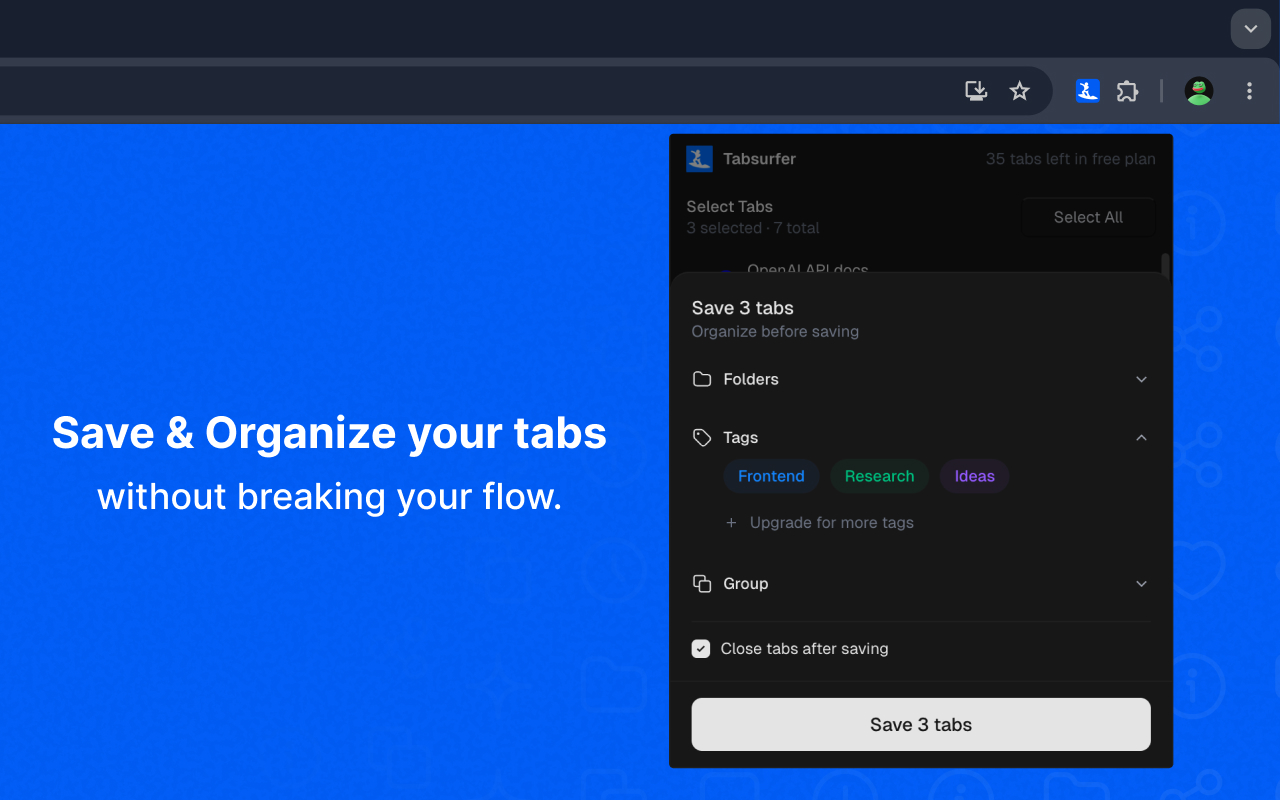Click the Tabsurfer title text
1280x800 pixels.
click(x=759, y=158)
